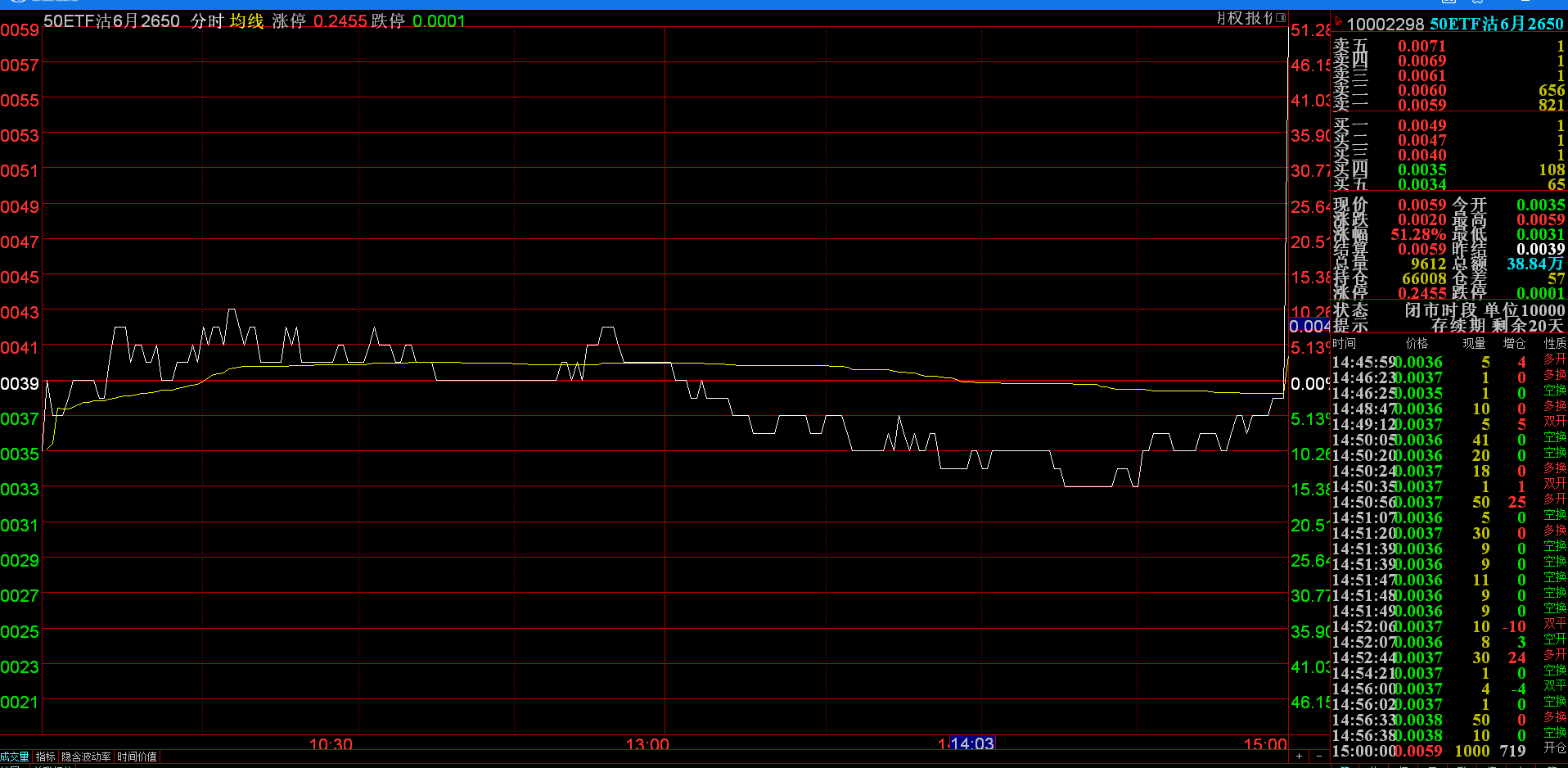1568x768 pixels.
Task: Click the 买四 bid price 0.0035
Action: [x=1422, y=170]
